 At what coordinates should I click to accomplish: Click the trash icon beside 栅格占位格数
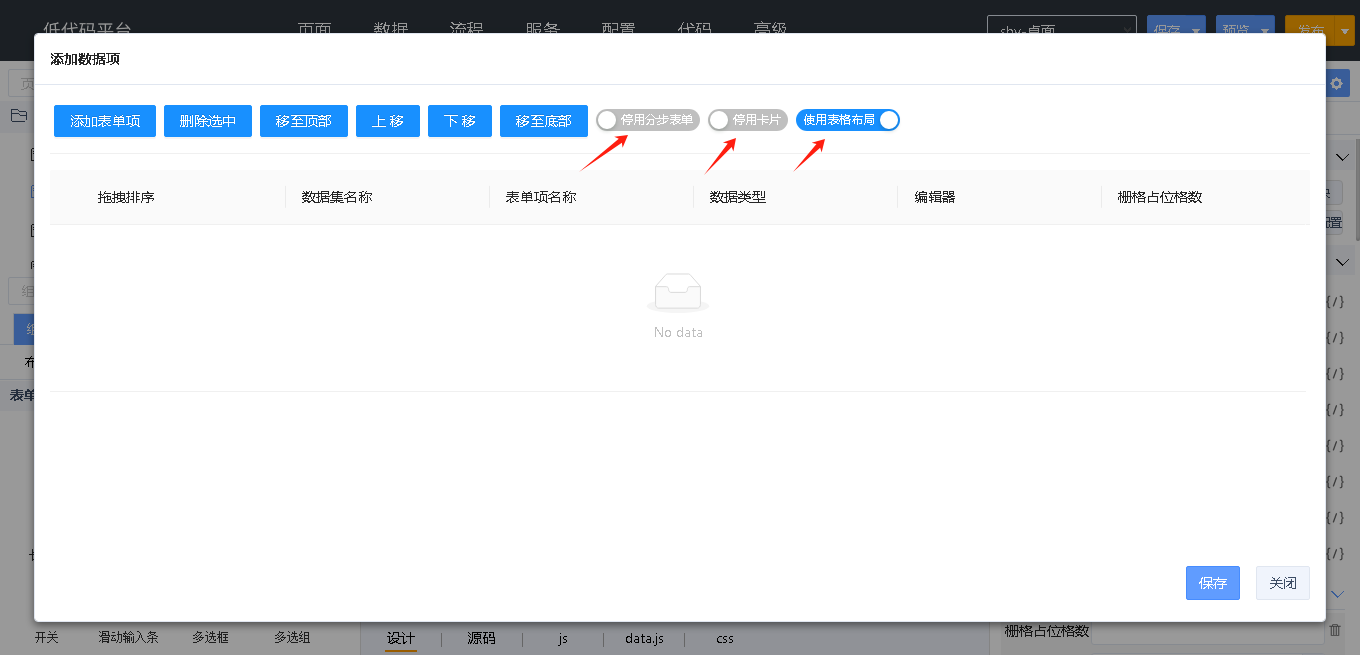(1334, 630)
